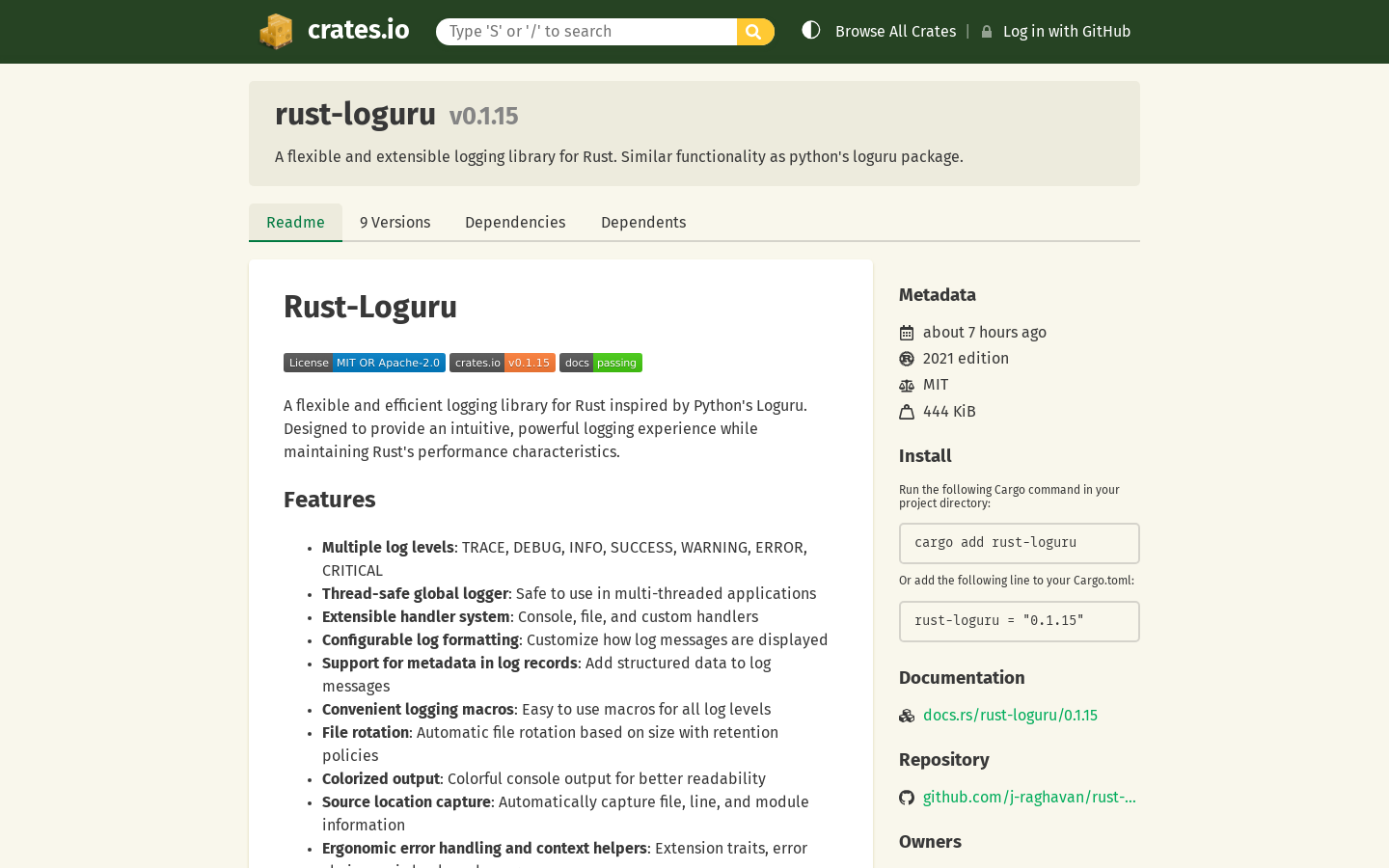Copy the rust-loguru = "0.1.15" line
This screenshot has height=868, width=1389.
point(1020,621)
